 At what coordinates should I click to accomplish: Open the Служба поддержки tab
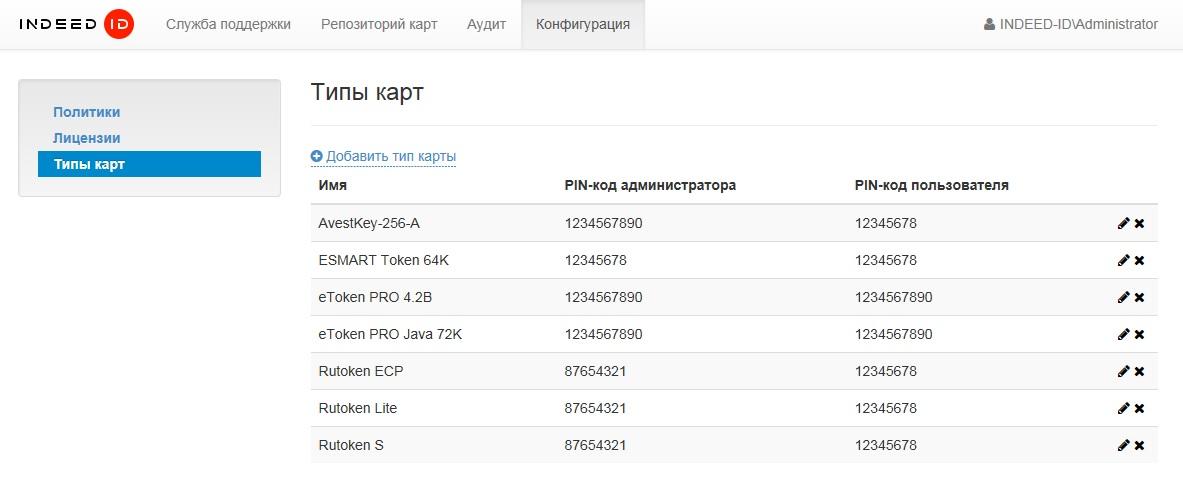tap(228, 24)
